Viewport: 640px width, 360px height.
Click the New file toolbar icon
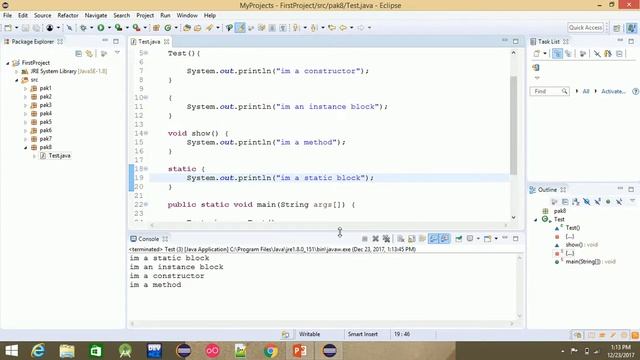click(x=8, y=28)
